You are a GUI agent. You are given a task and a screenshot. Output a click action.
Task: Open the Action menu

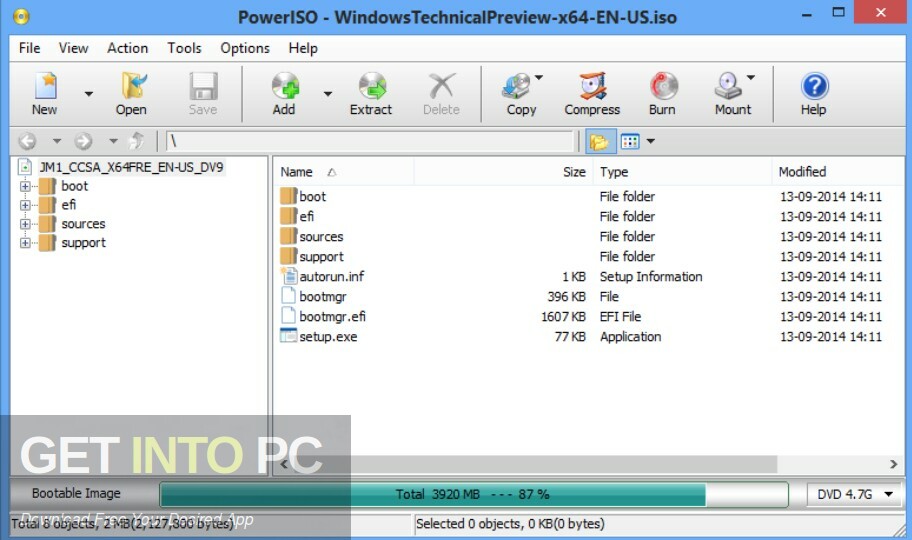(x=127, y=48)
